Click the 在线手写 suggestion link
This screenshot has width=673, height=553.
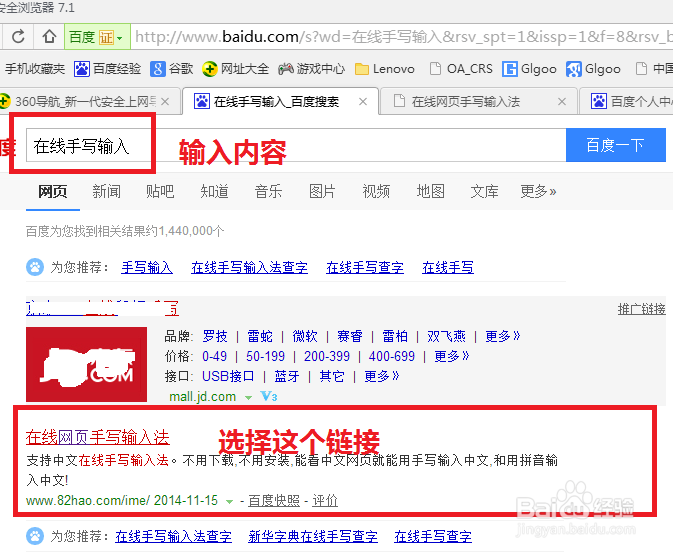[448, 267]
